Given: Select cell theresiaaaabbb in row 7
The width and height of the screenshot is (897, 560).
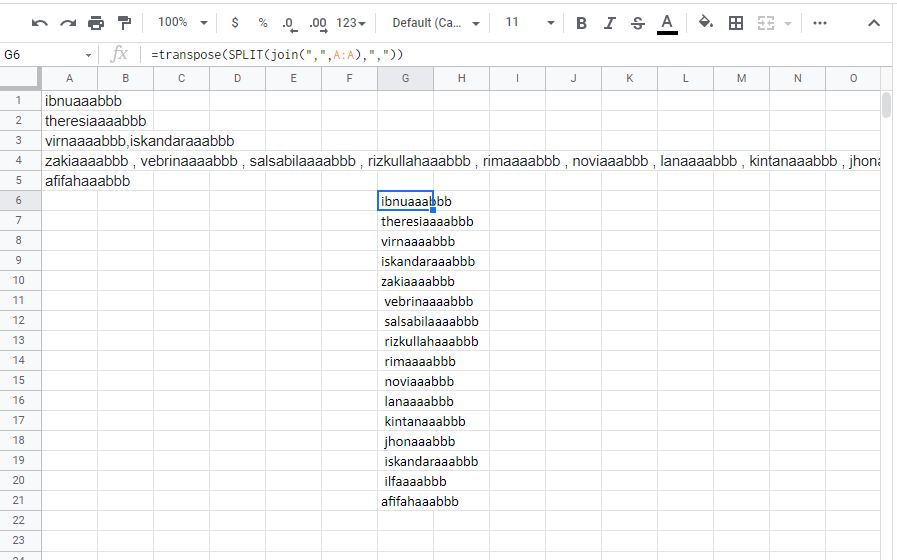Looking at the screenshot, I should coord(406,221).
